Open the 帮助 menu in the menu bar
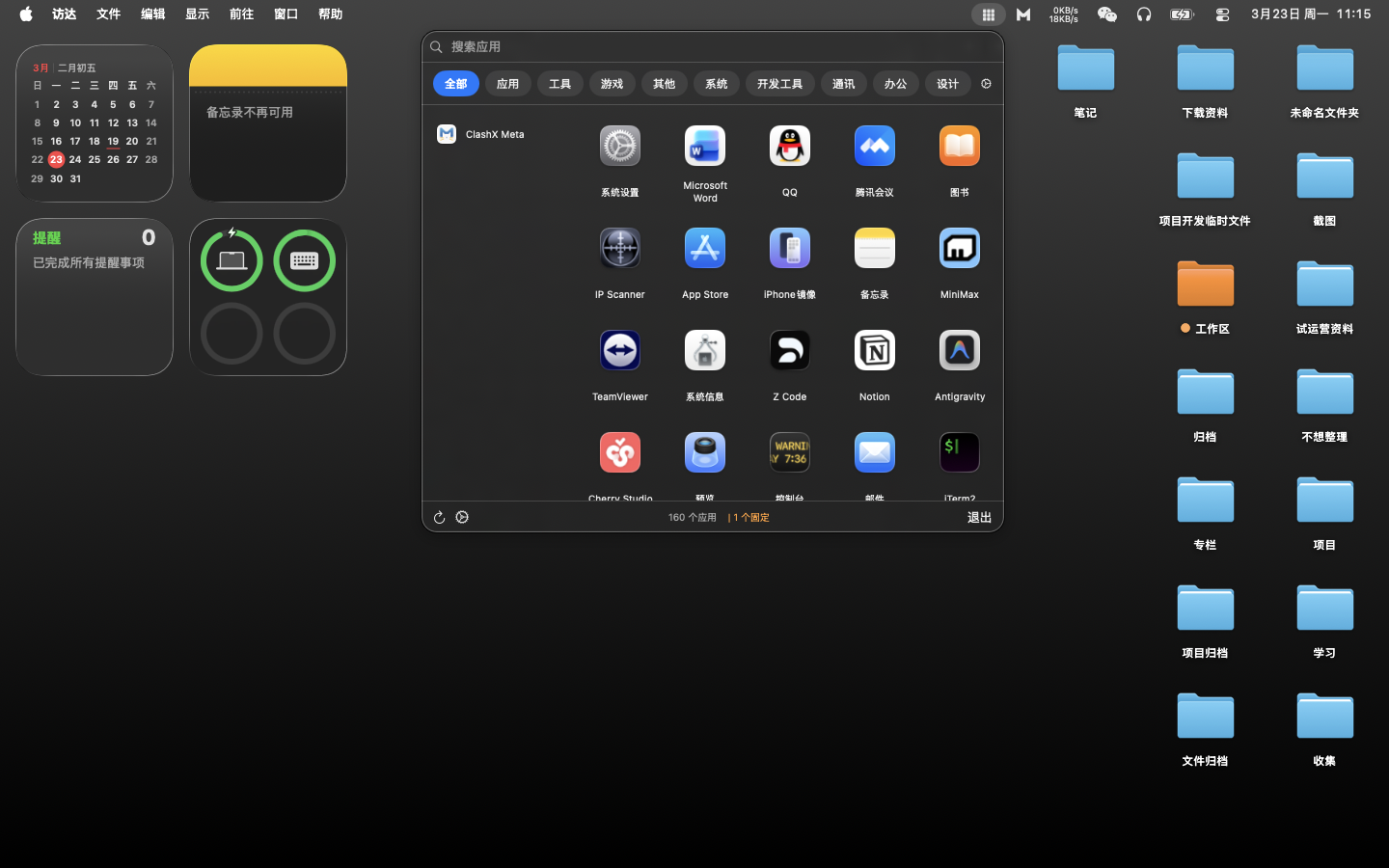Image resolution: width=1389 pixels, height=868 pixels. coord(331,14)
